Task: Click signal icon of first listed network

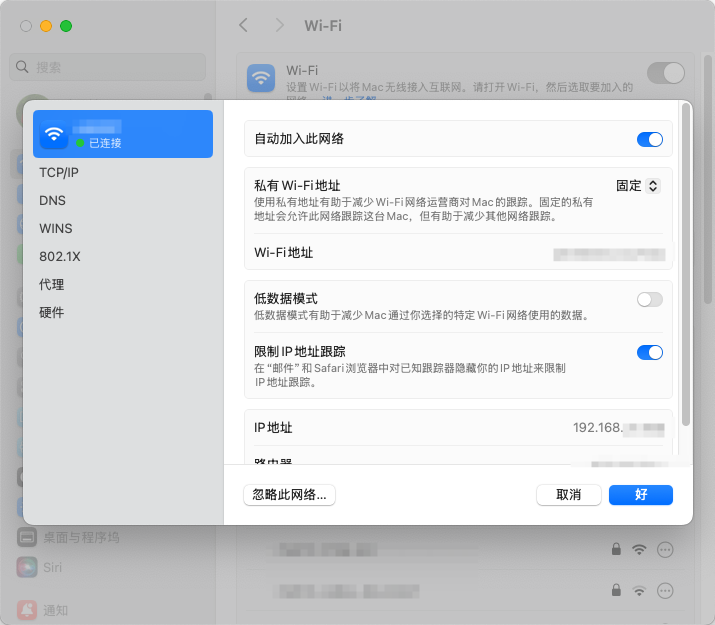Action: [x=639, y=550]
